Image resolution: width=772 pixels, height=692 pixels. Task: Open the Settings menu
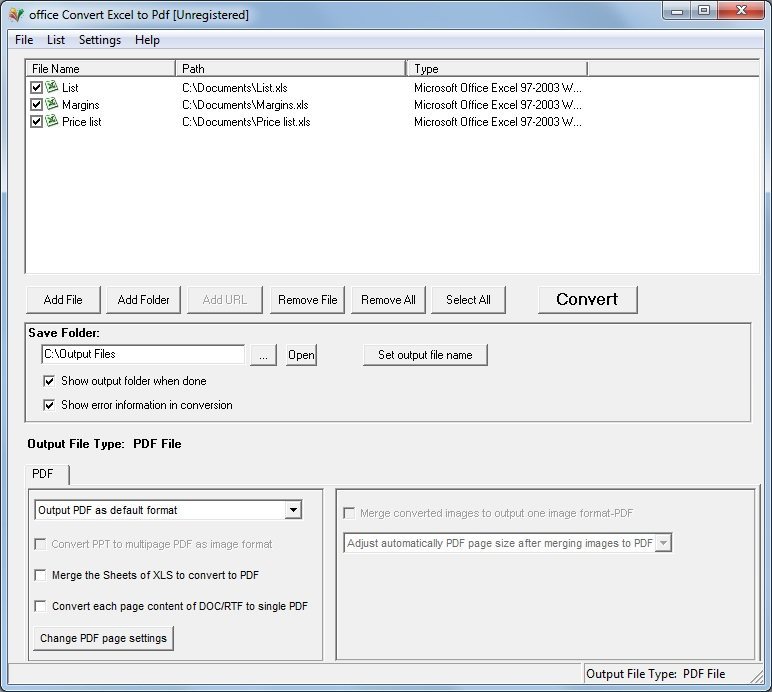click(x=100, y=40)
